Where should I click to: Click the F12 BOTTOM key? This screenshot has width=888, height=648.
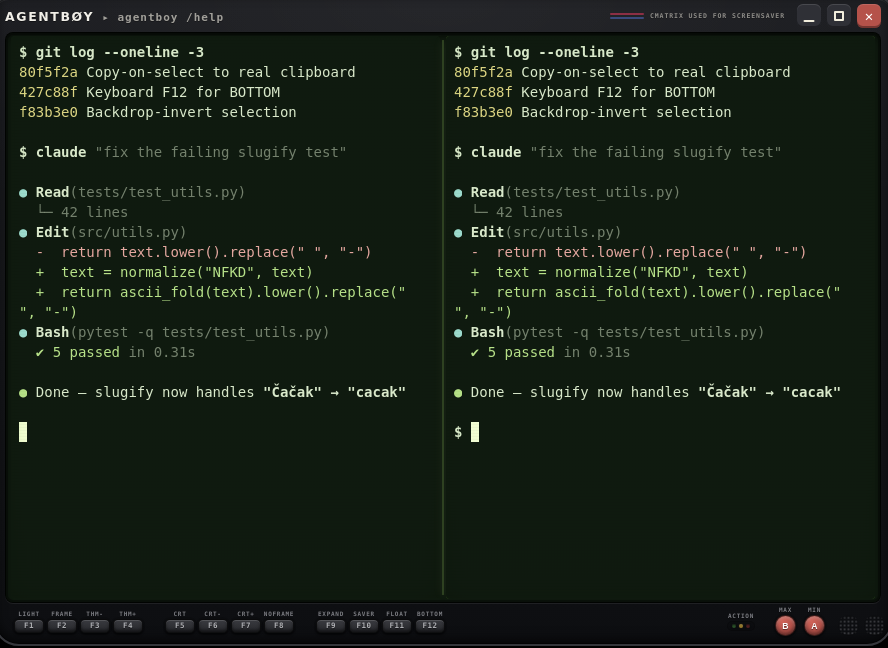coord(429,625)
